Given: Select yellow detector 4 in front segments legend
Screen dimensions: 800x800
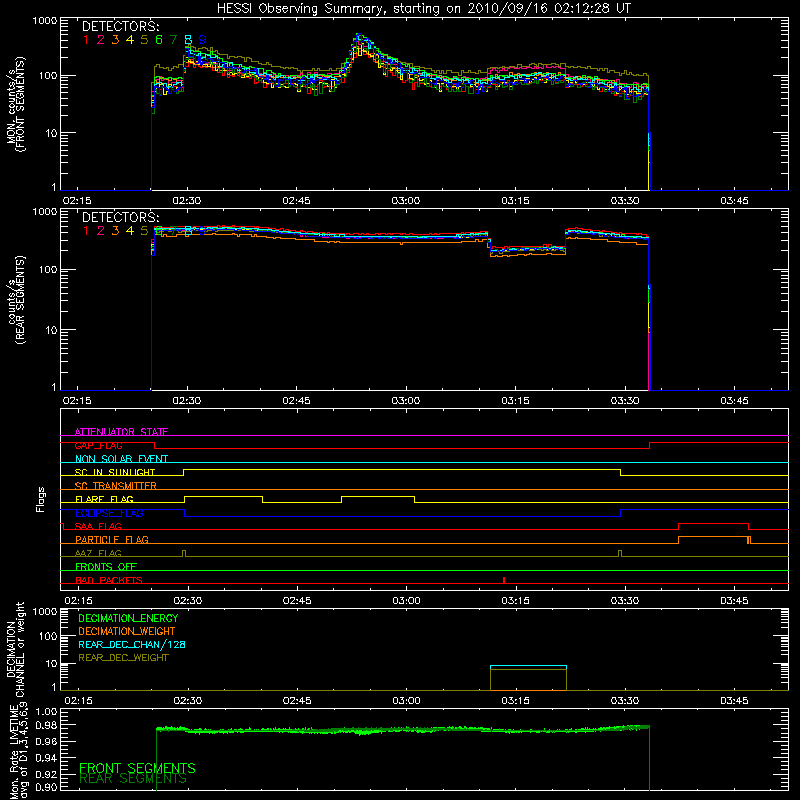Looking at the screenshot, I should click(x=130, y=40).
